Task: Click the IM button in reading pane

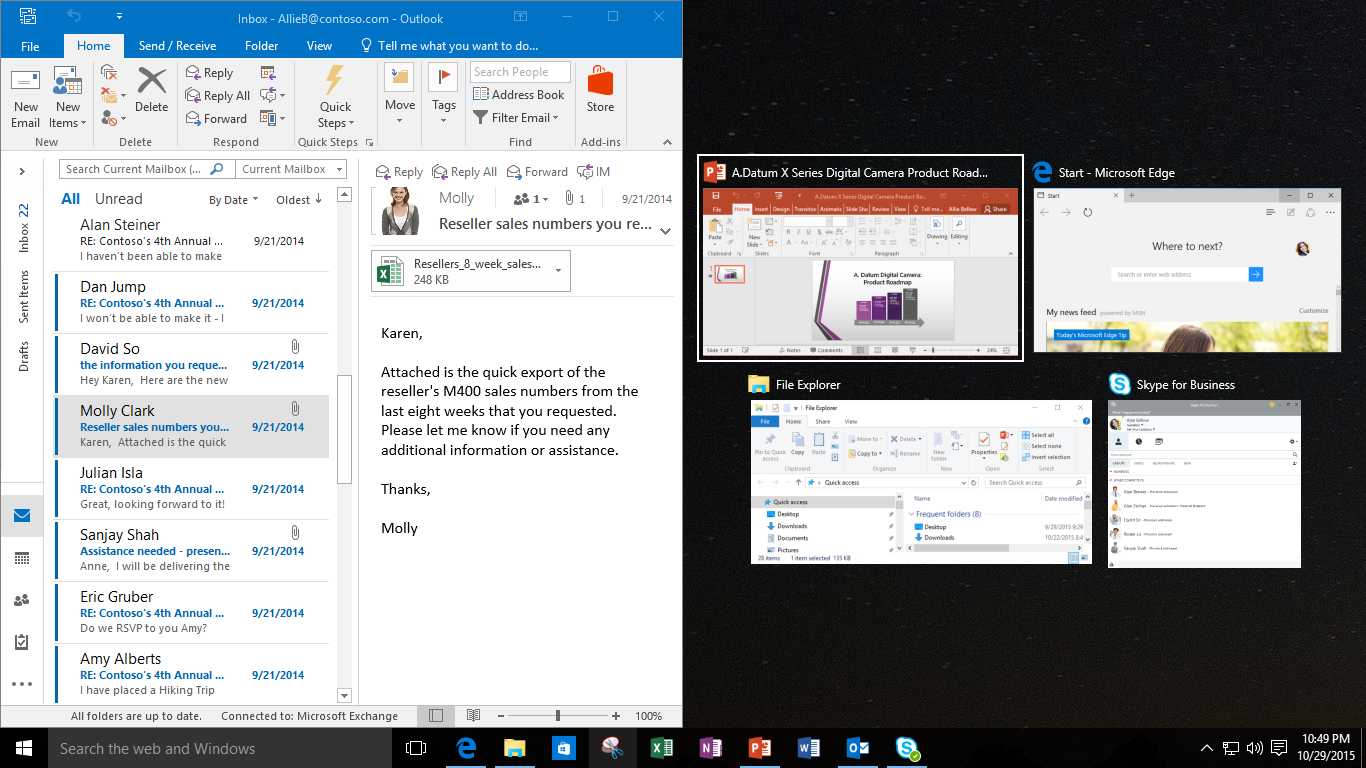Action: point(594,172)
